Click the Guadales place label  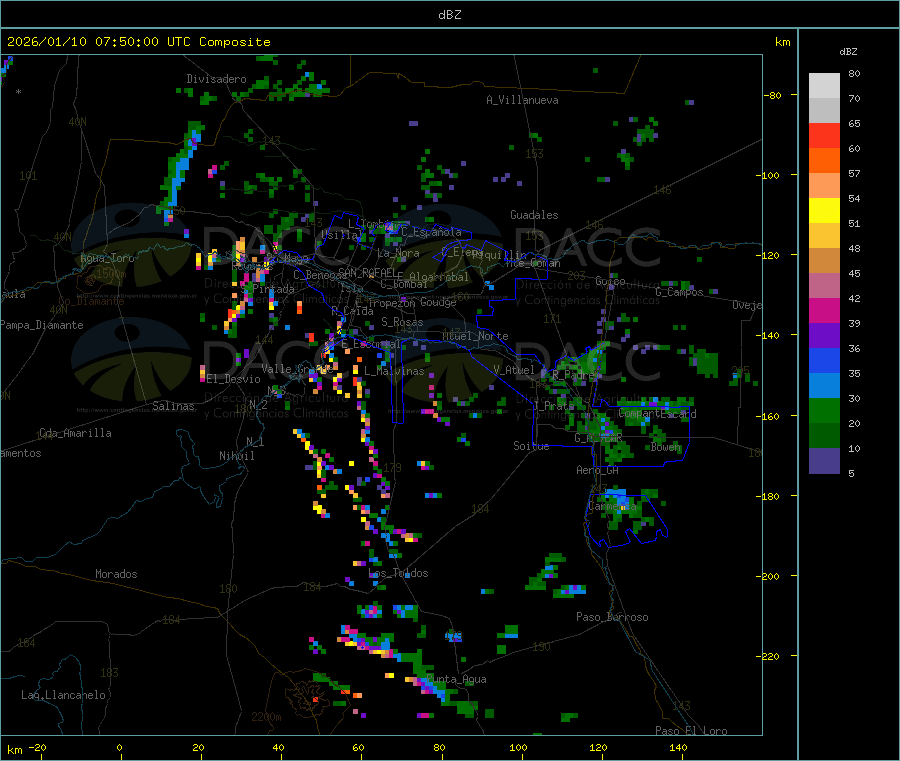(x=534, y=215)
